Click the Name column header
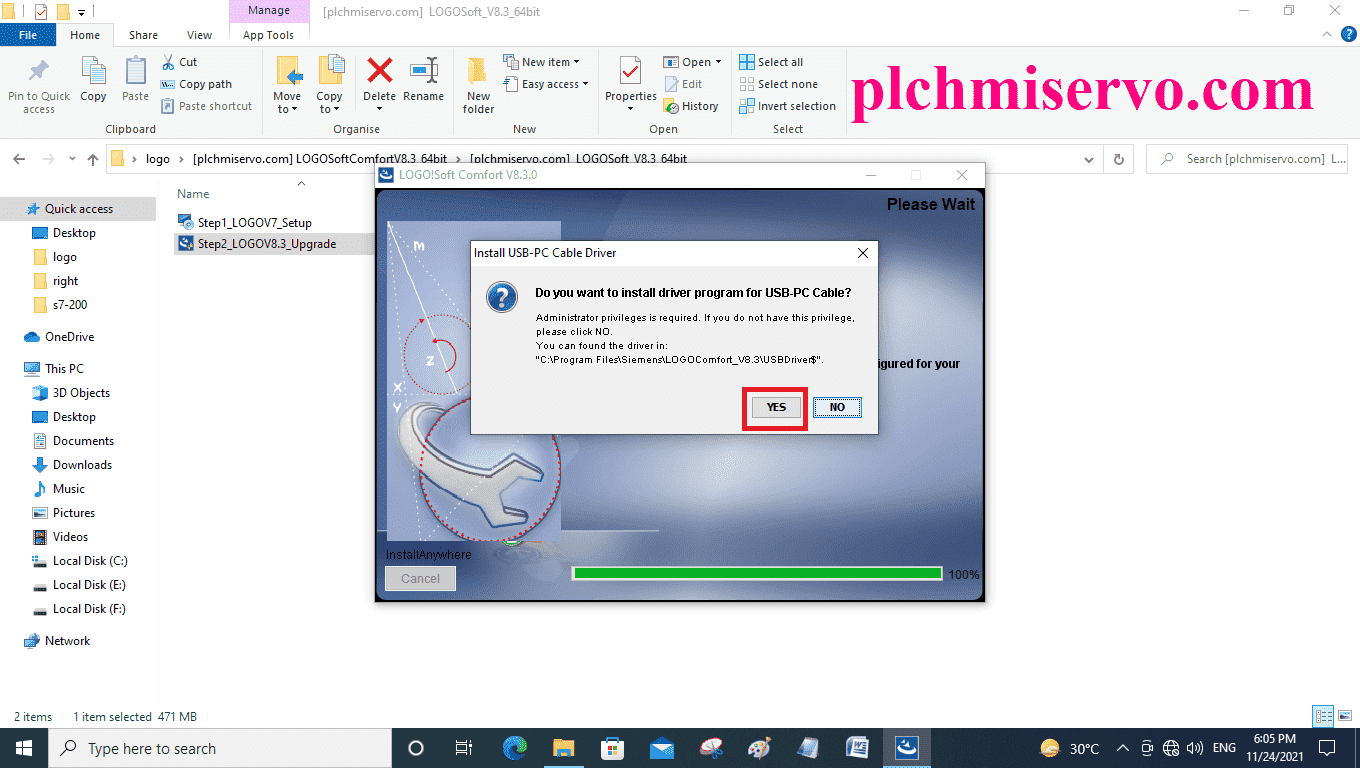Screen dimensions: 1360x768 [193, 194]
